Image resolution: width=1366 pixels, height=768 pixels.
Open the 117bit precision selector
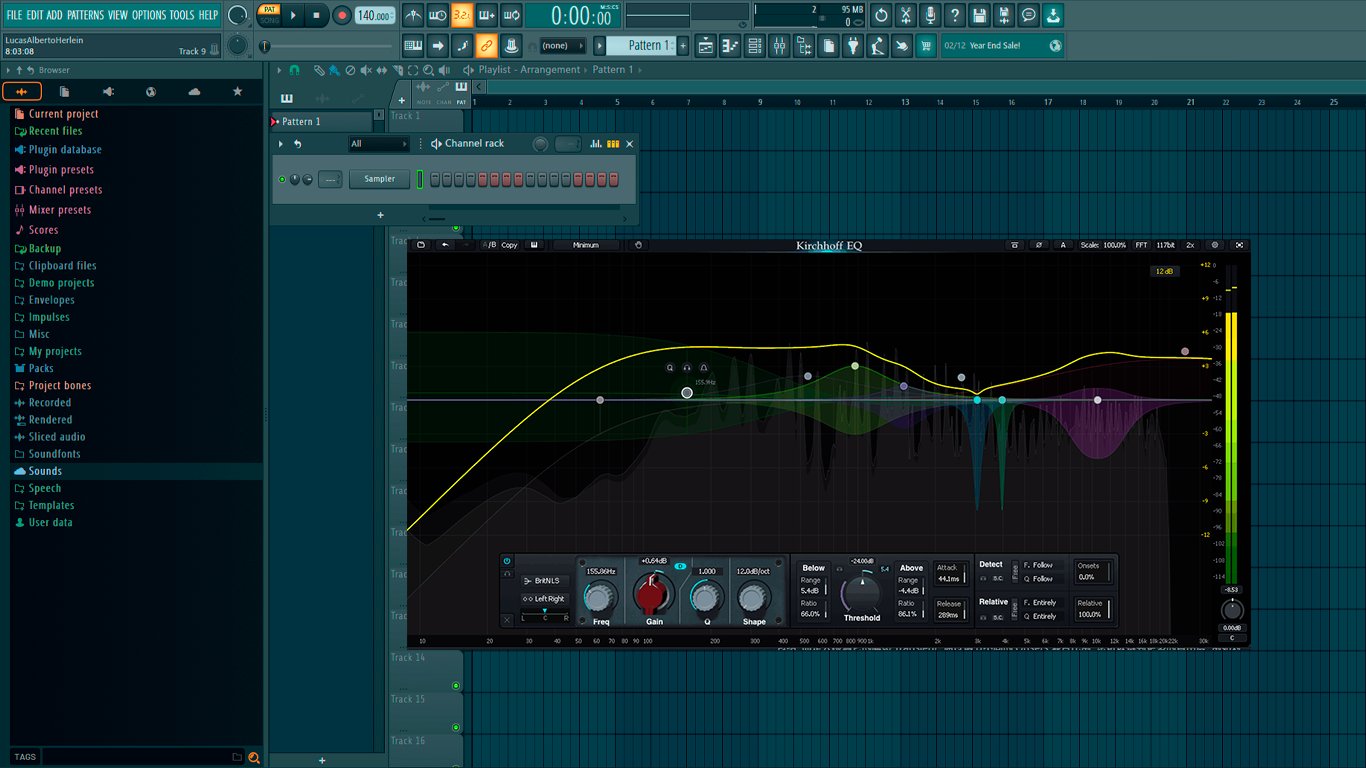1166,245
